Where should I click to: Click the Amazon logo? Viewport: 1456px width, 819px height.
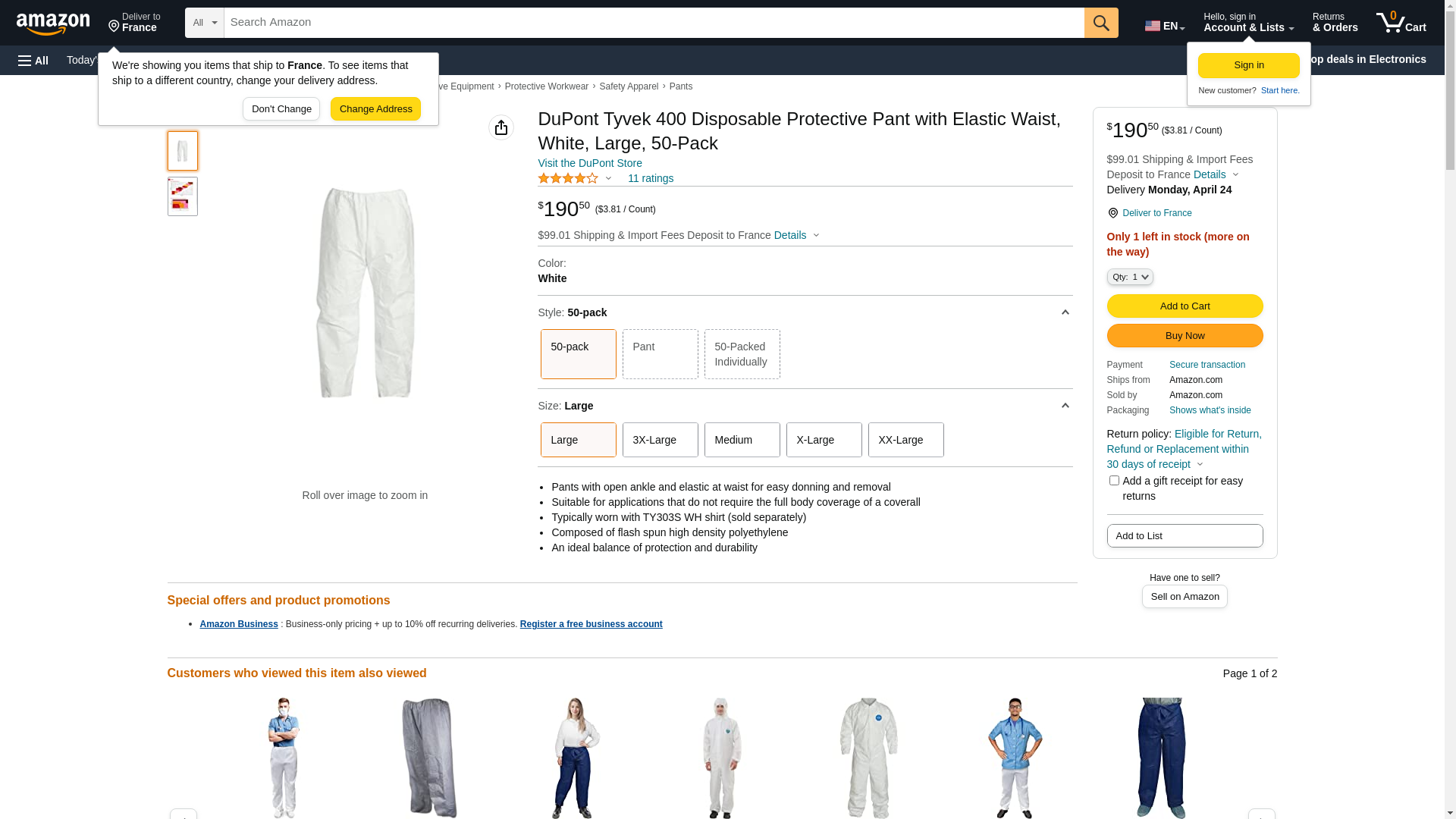[53, 24]
